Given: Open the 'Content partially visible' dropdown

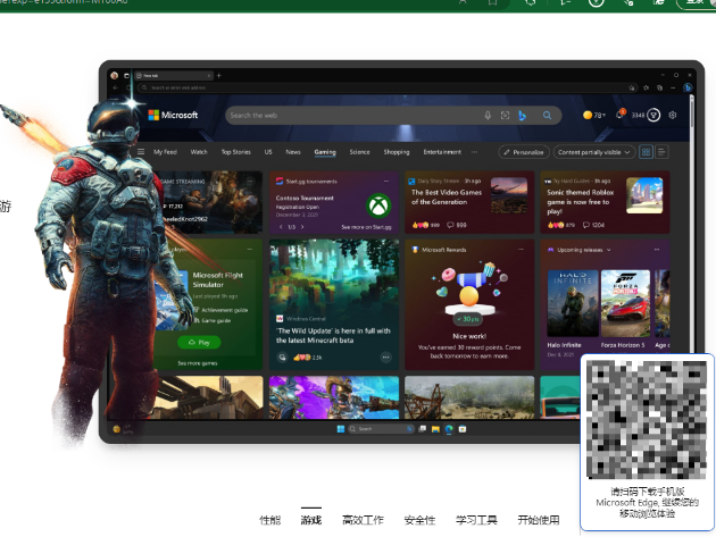Looking at the screenshot, I should click(594, 153).
